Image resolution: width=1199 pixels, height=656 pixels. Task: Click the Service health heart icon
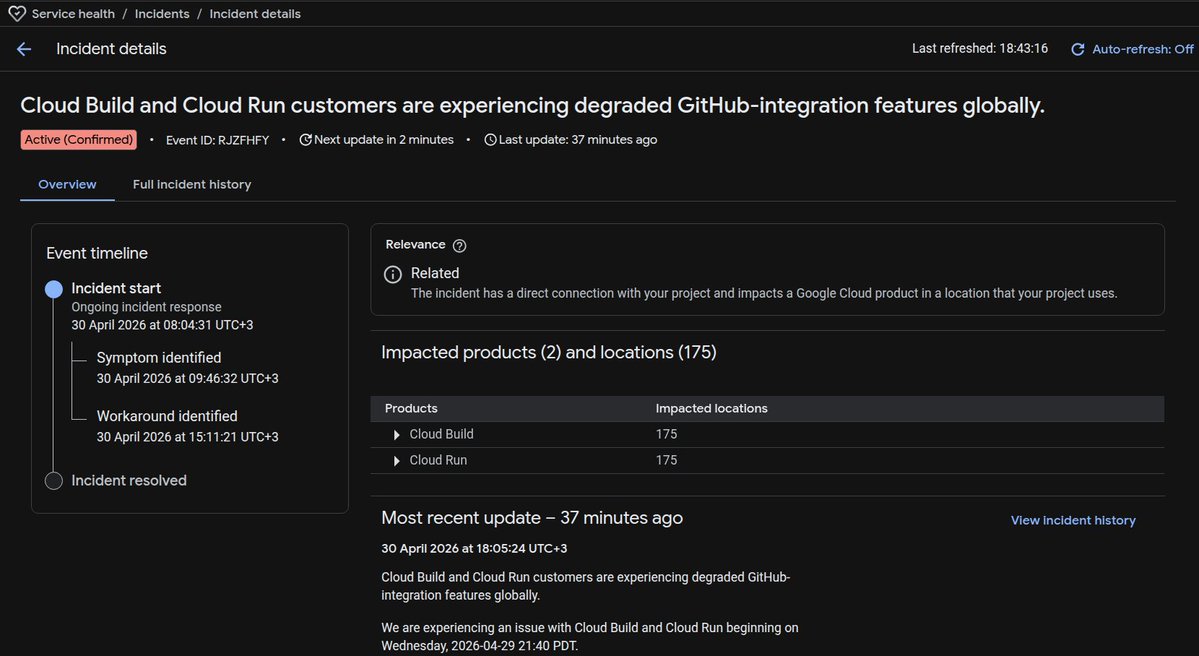[17, 14]
